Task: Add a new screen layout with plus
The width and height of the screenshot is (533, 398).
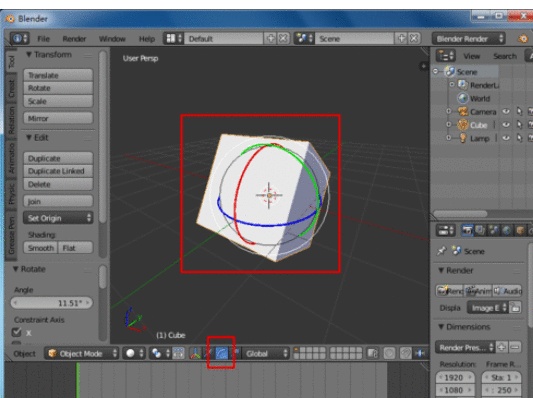Action: (x=270, y=38)
